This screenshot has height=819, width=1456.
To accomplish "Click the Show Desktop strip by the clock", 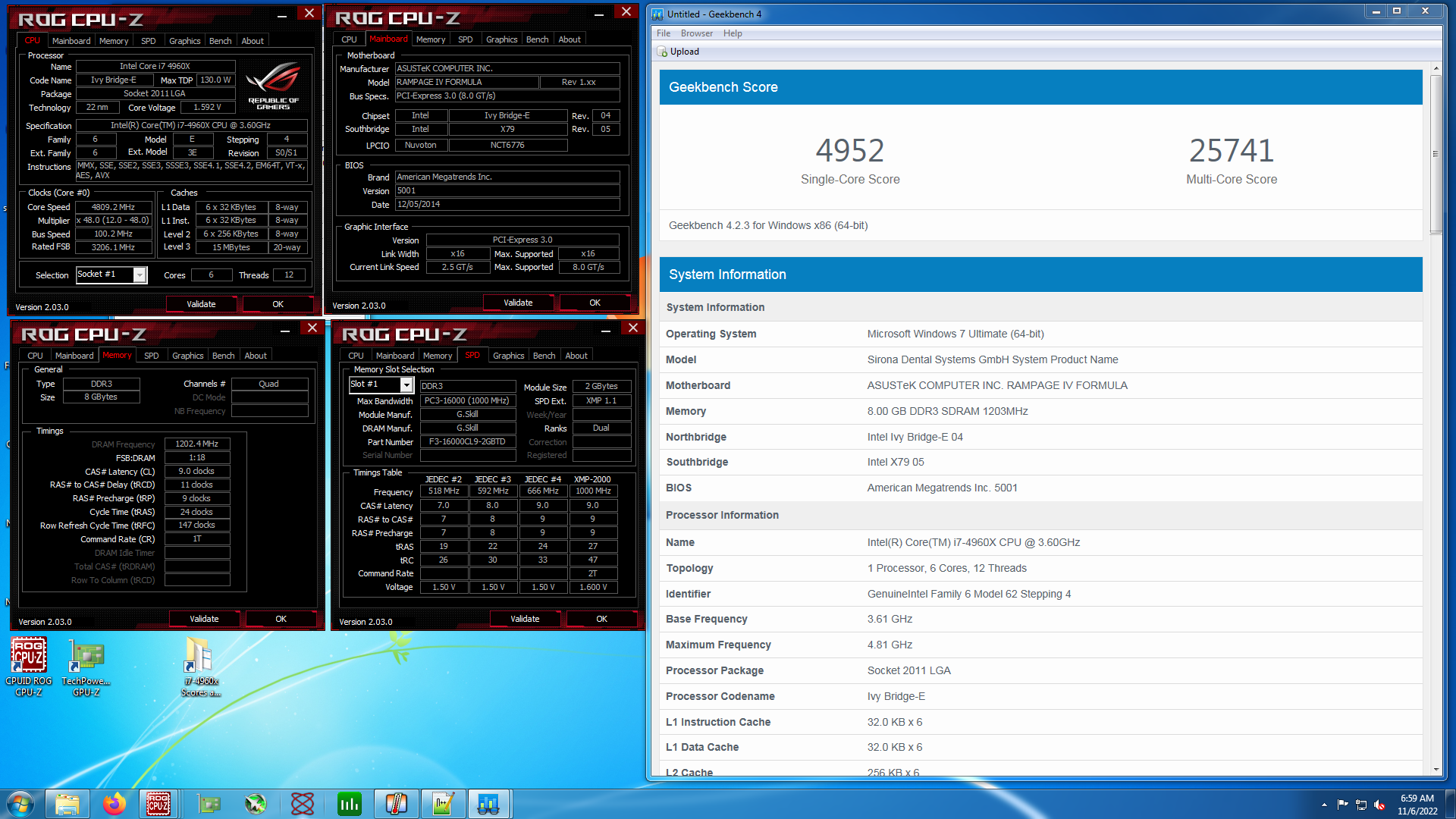I will pyautogui.click(x=1450, y=804).
